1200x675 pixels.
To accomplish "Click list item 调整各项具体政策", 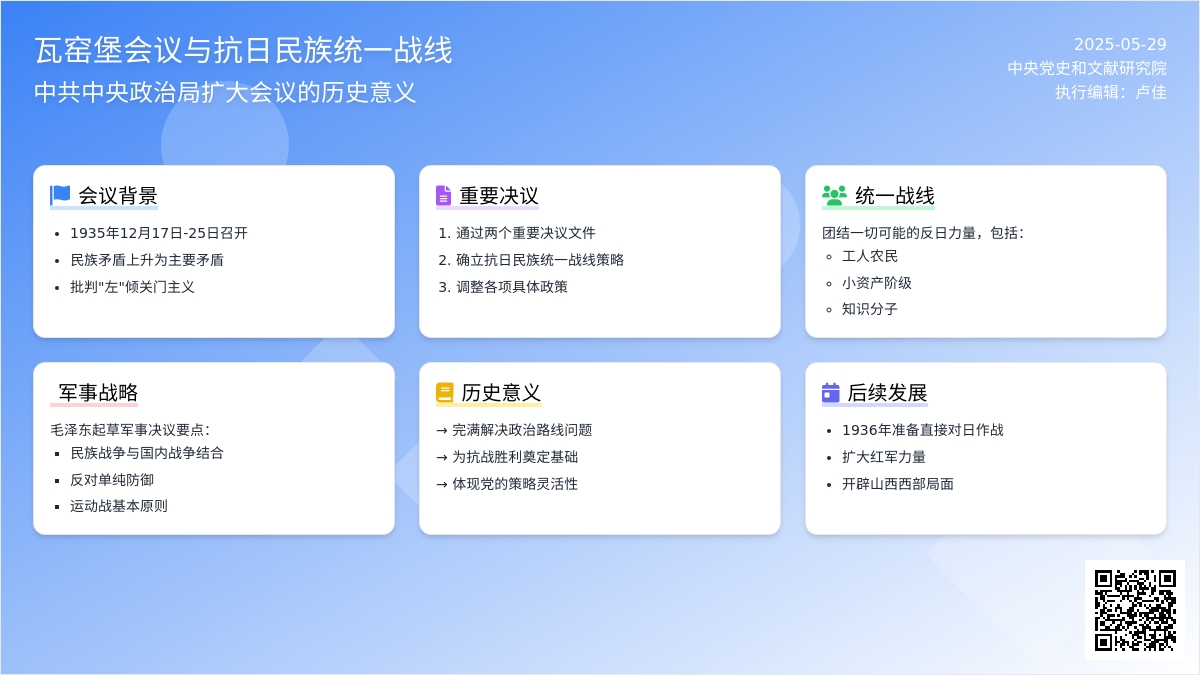I will click(512, 287).
